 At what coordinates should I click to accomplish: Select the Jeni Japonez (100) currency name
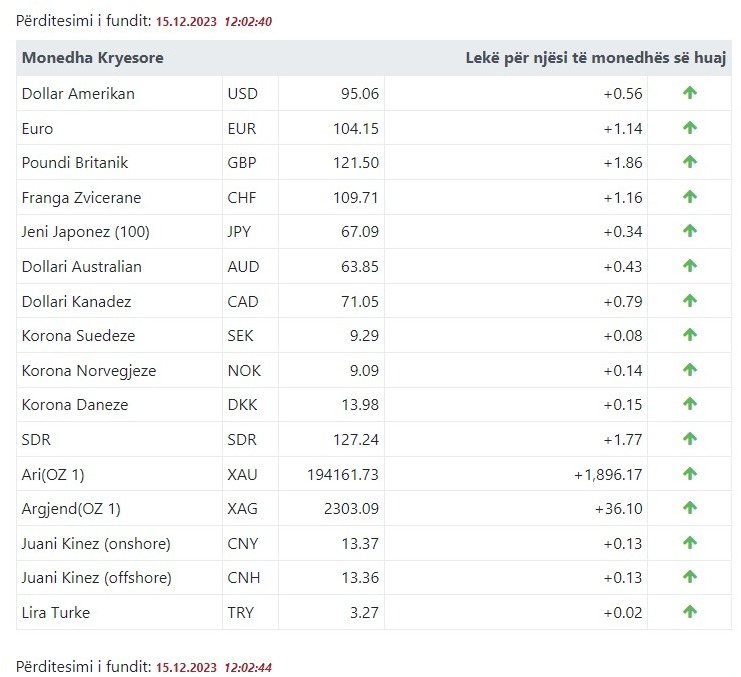(x=85, y=231)
